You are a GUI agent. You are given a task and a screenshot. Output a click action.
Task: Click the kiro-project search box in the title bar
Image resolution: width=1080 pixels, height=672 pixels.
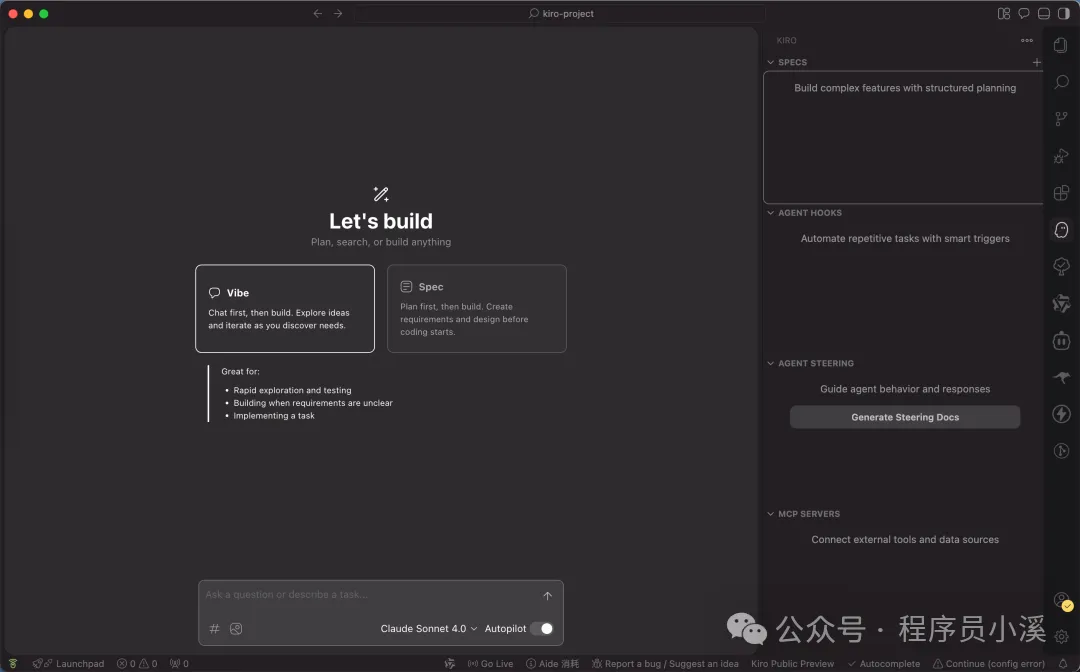point(561,13)
